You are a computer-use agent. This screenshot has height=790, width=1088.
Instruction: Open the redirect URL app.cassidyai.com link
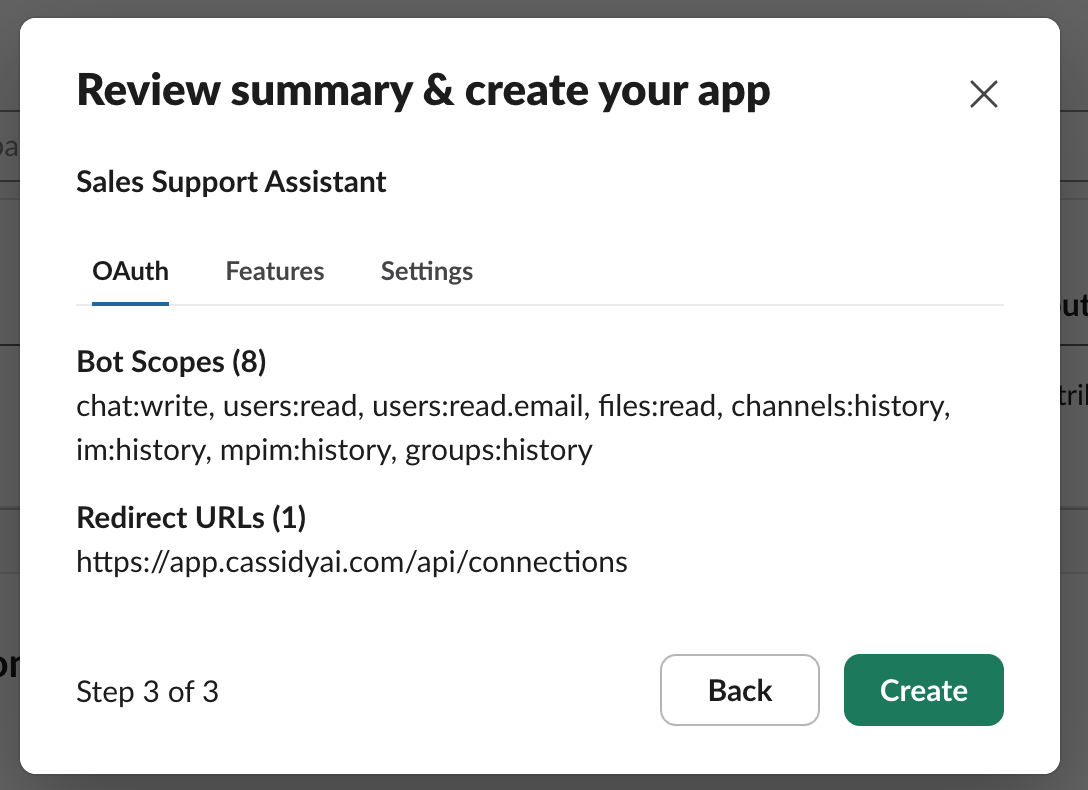(352, 561)
